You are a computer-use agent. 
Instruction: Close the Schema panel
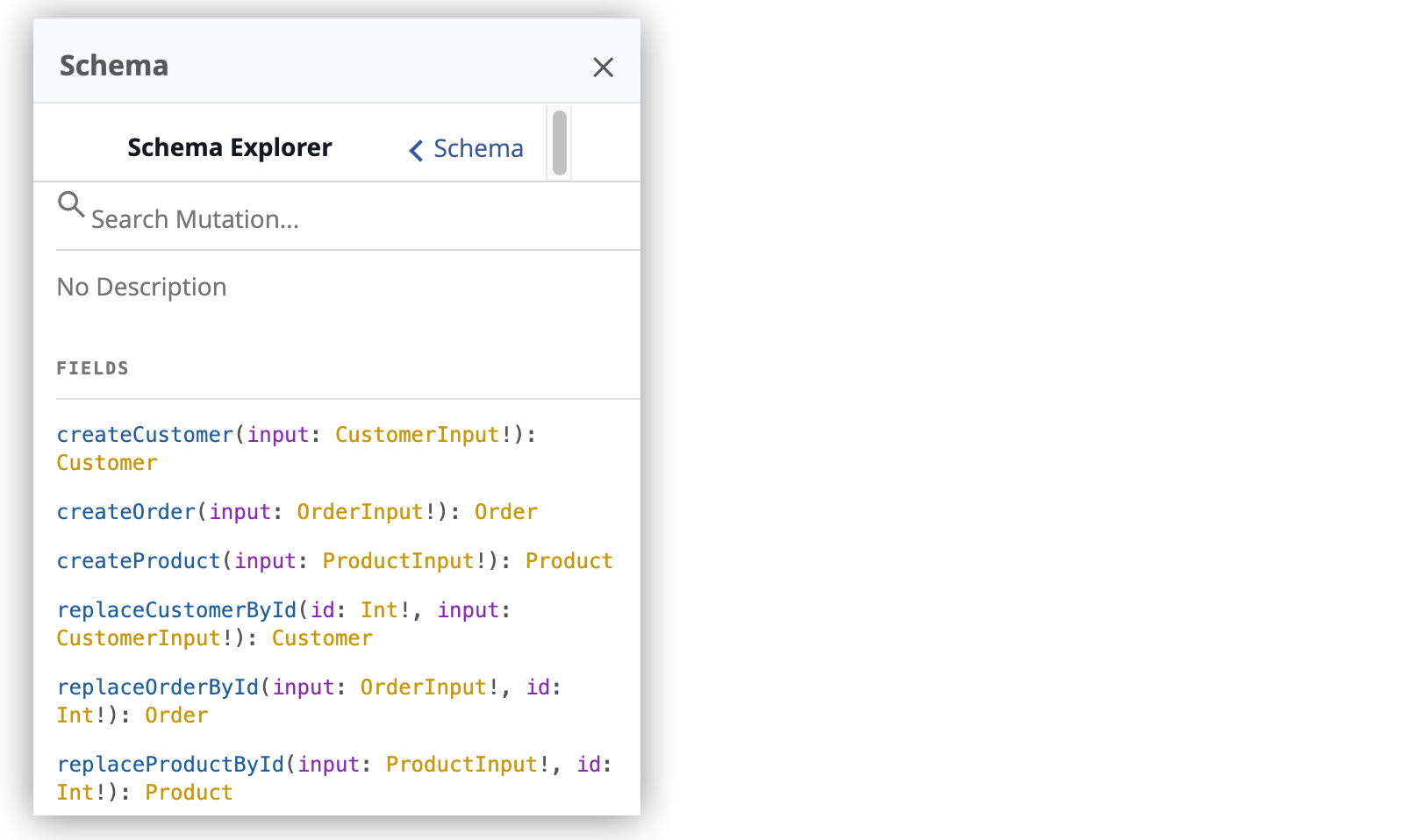coord(603,68)
